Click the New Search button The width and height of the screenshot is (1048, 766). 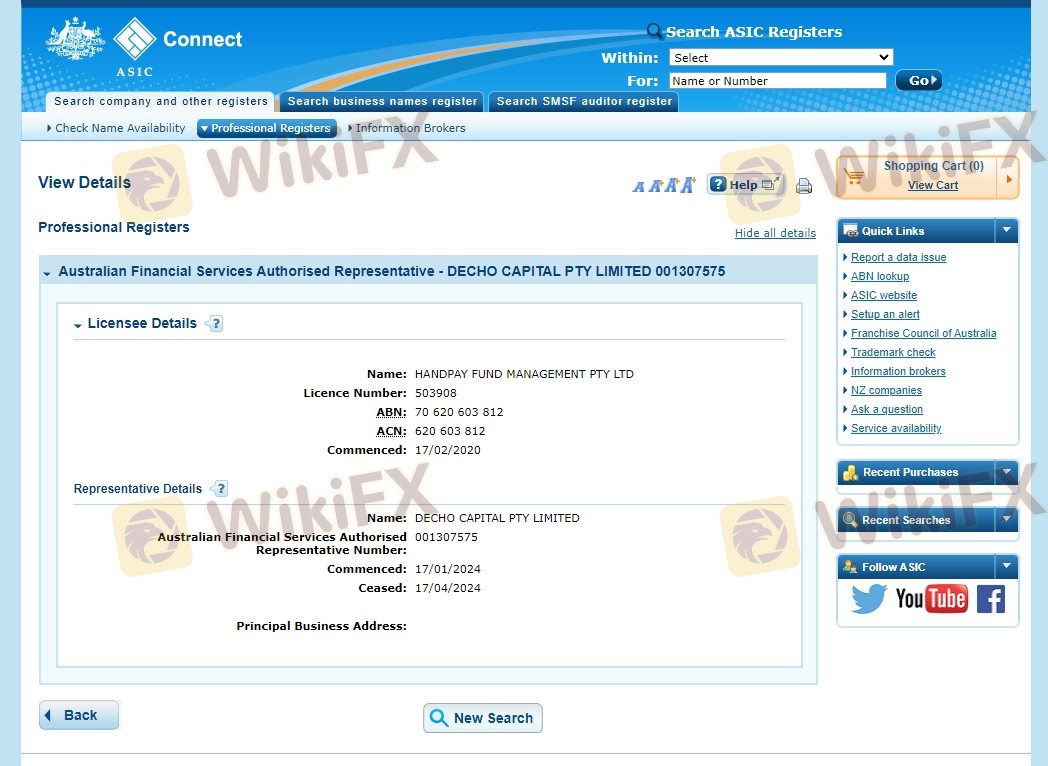click(482, 718)
